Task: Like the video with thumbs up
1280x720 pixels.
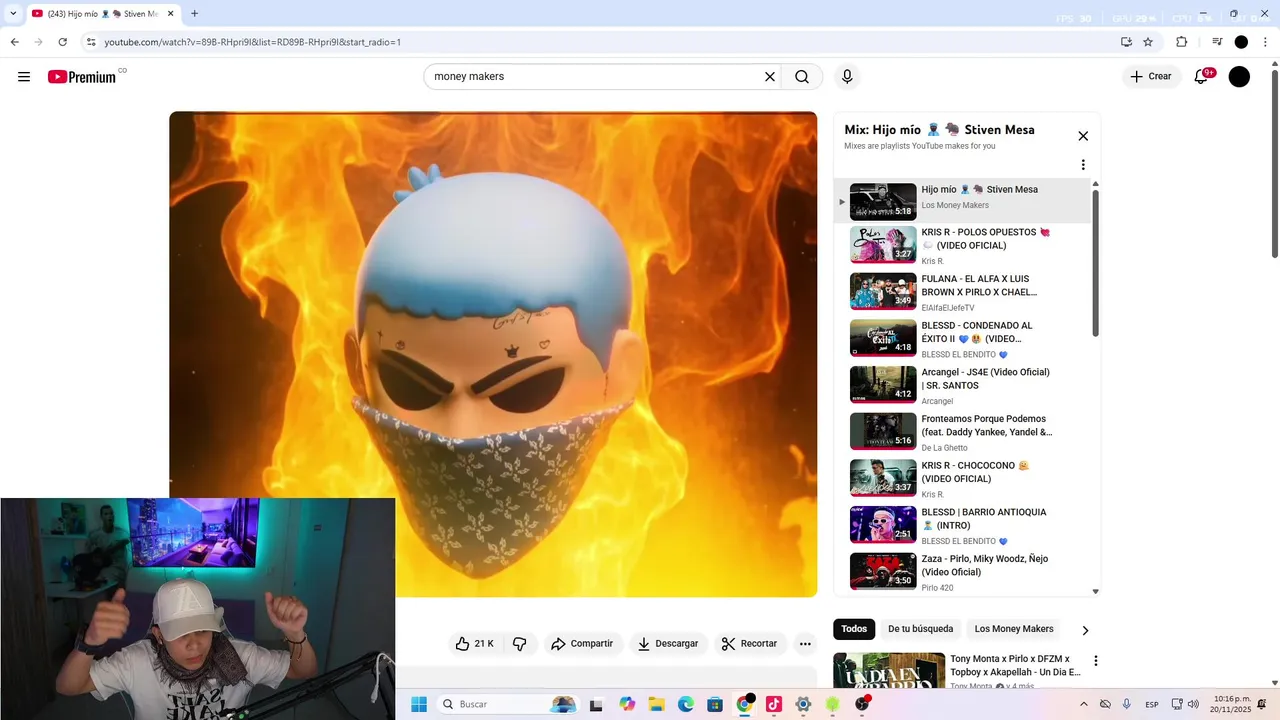Action: tap(475, 644)
